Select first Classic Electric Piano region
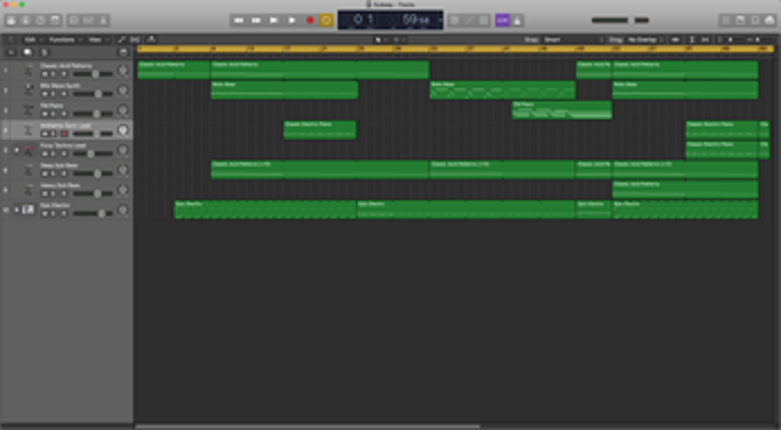Viewport: 781px width, 430px height. click(x=320, y=130)
